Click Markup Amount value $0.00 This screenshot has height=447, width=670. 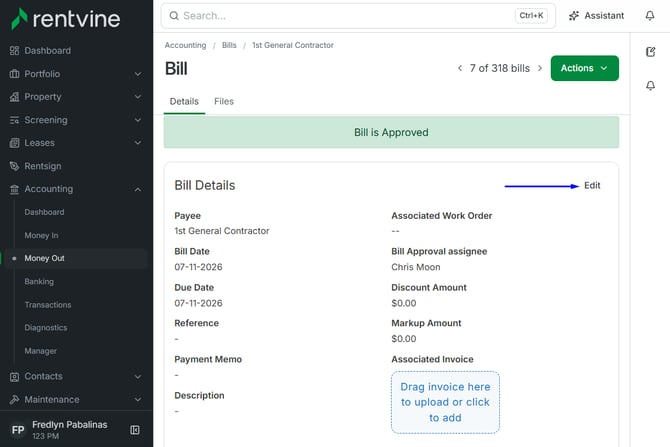[404, 339]
